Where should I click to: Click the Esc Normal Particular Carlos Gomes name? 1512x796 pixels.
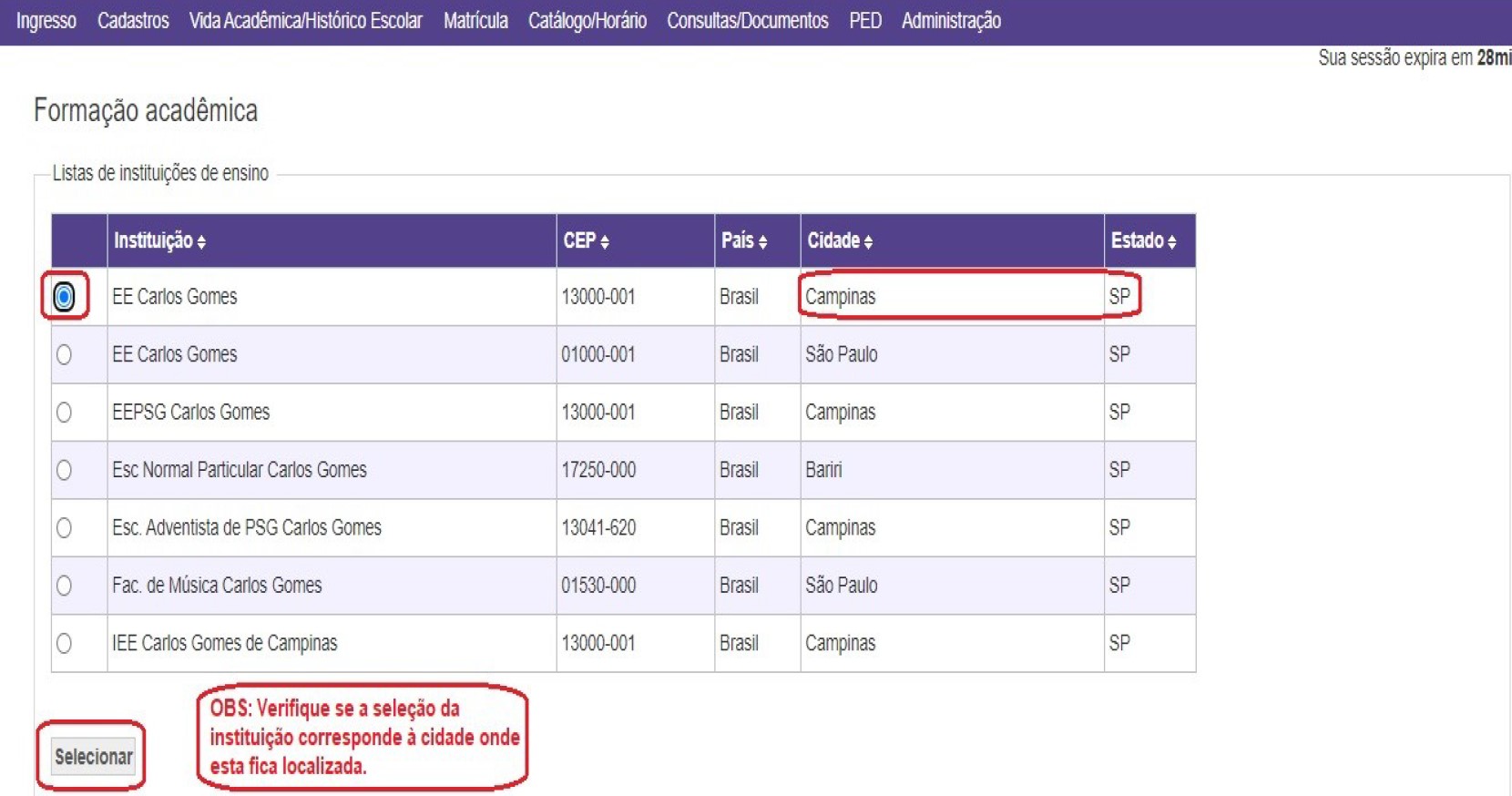(x=240, y=470)
